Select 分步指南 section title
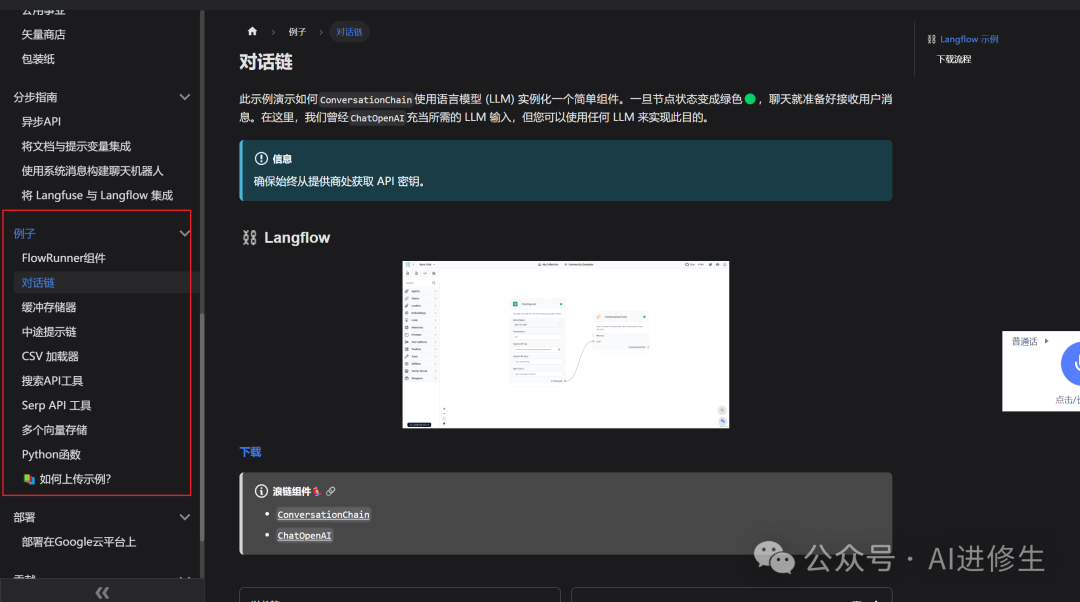 pos(35,97)
